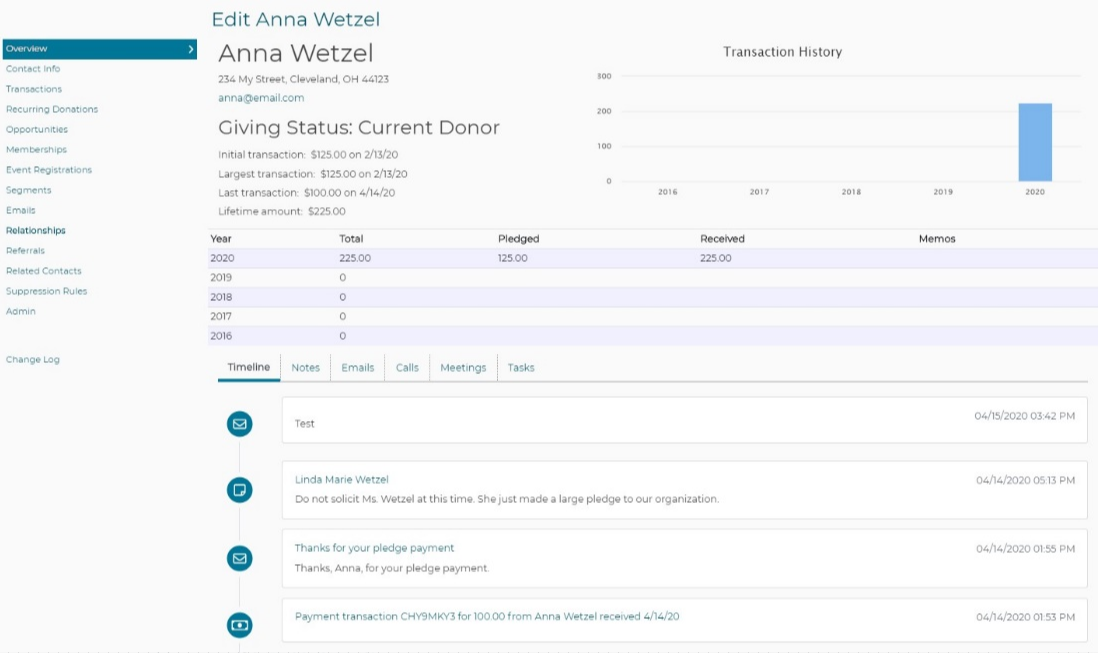
Task: Click the 04/14/2020 05:13 PM timestamp
Action: pyautogui.click(x=1025, y=480)
